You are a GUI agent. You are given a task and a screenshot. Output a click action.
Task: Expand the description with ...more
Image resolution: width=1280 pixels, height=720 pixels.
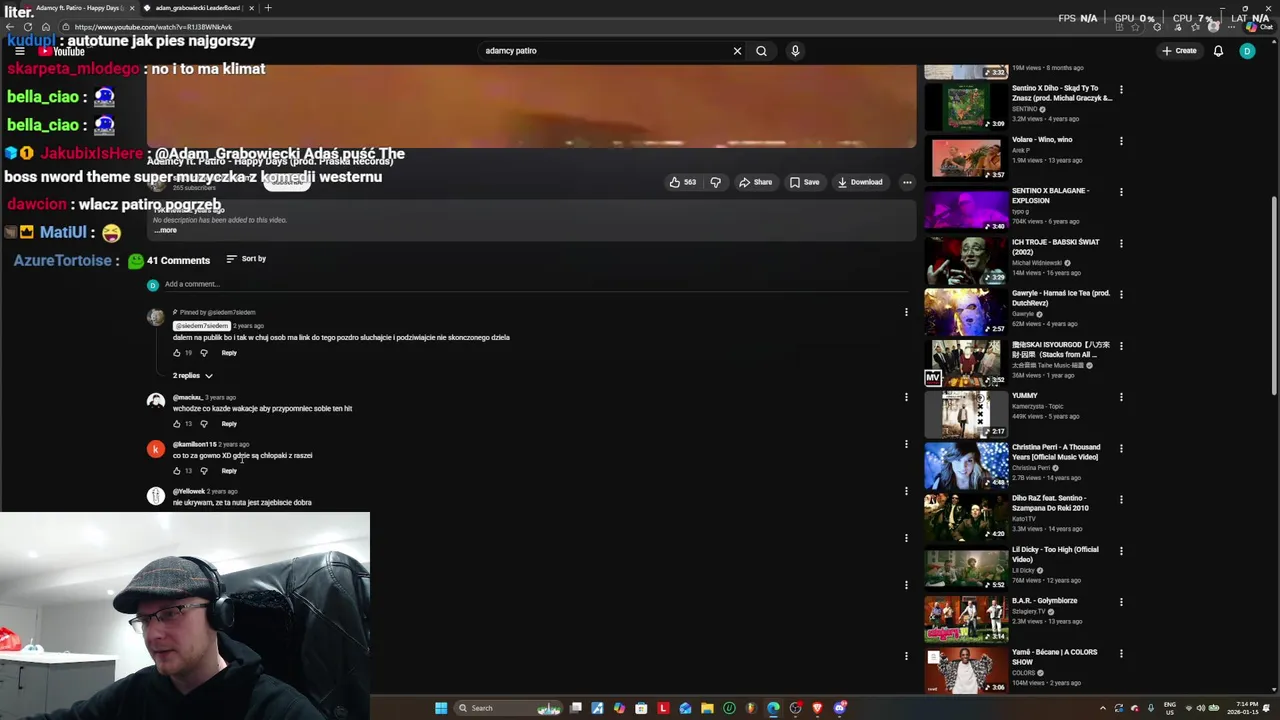click(x=165, y=230)
